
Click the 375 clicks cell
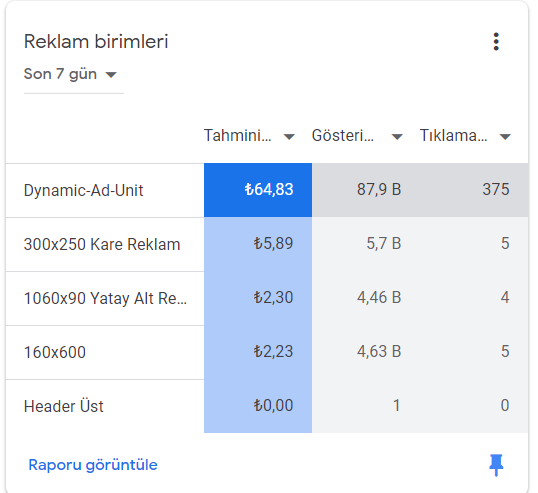474,190
